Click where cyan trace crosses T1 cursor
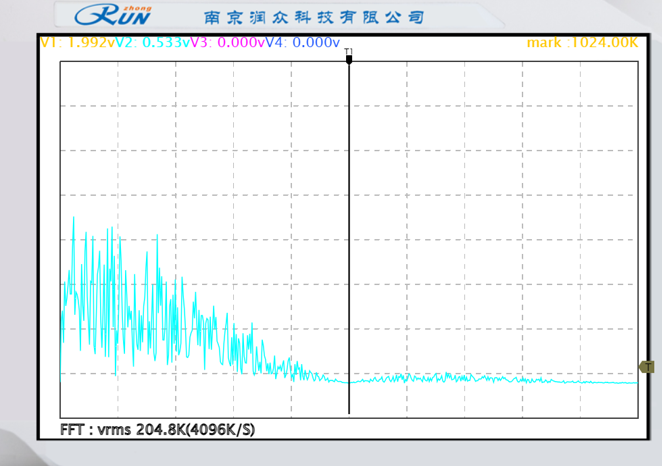 pos(349,381)
